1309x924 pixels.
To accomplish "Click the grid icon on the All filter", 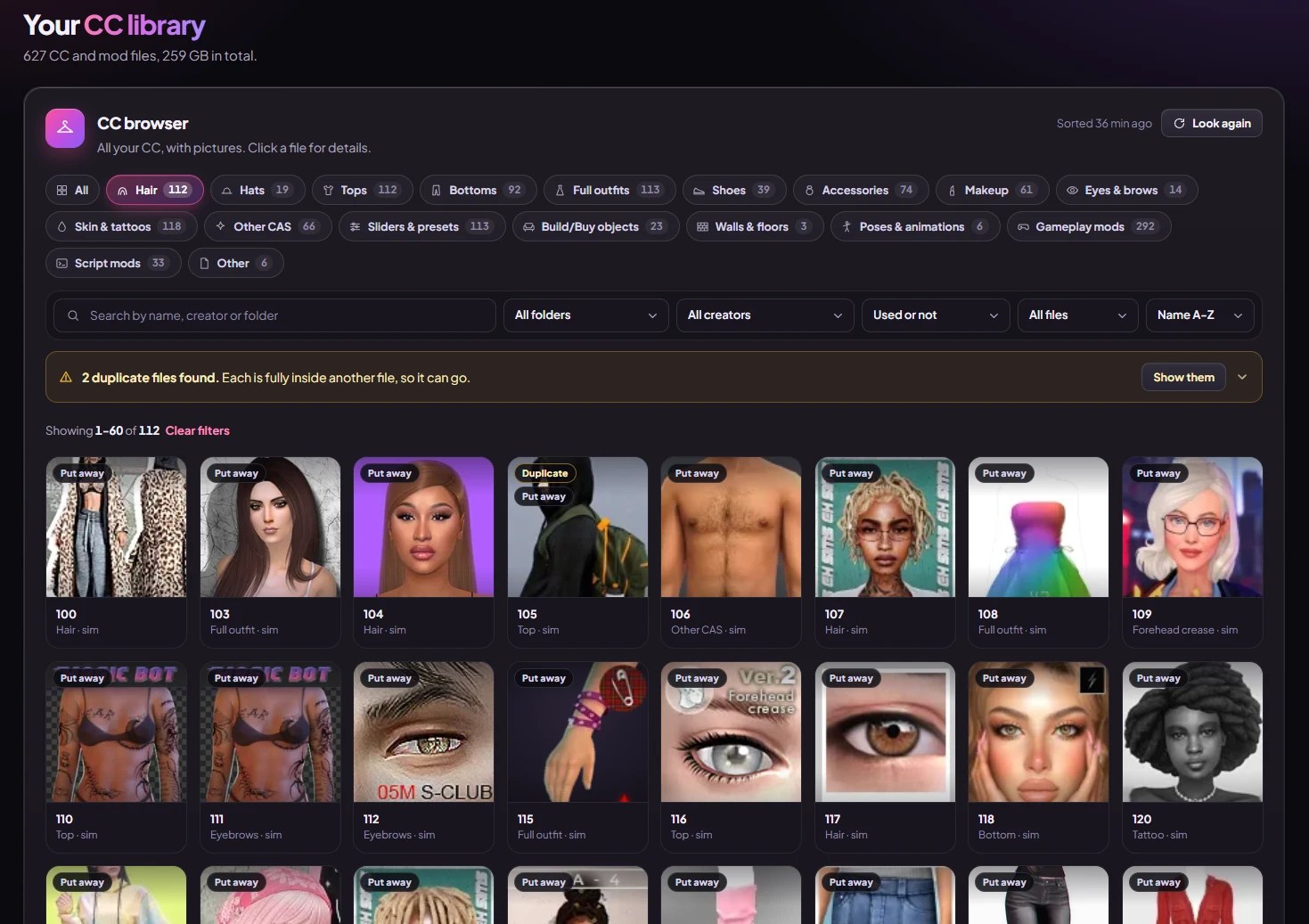I will [x=61, y=191].
